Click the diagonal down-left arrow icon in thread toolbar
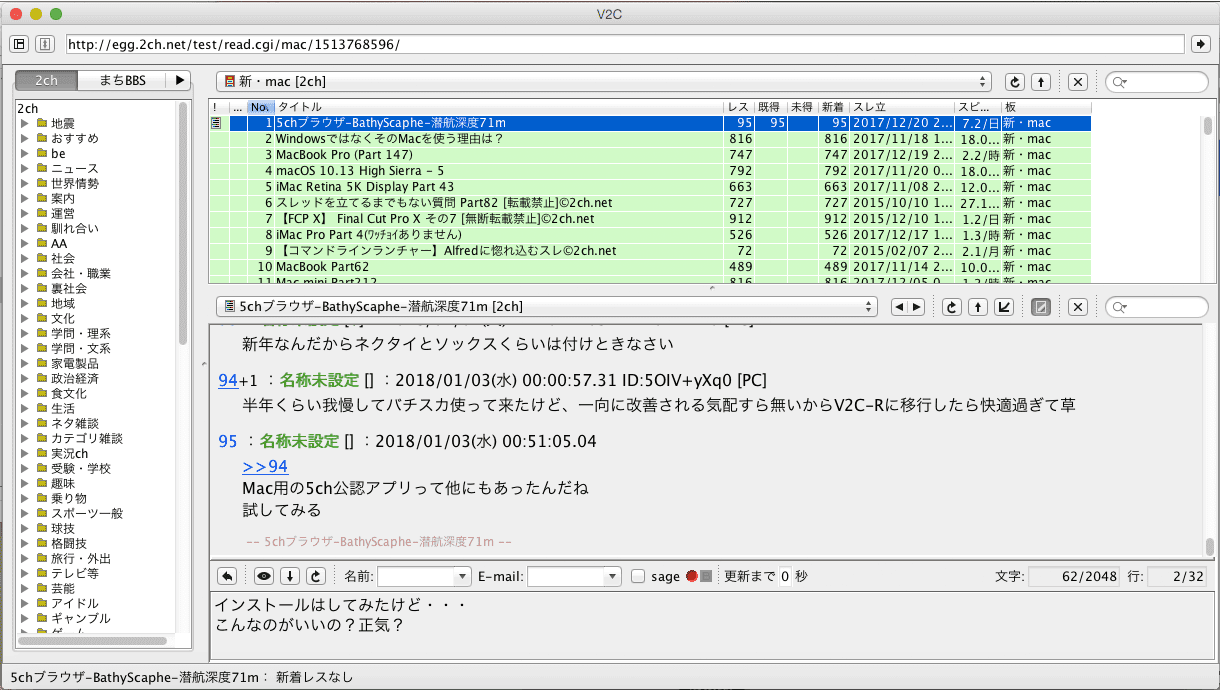Screen dimensions: 1220x690 tap(1005, 306)
